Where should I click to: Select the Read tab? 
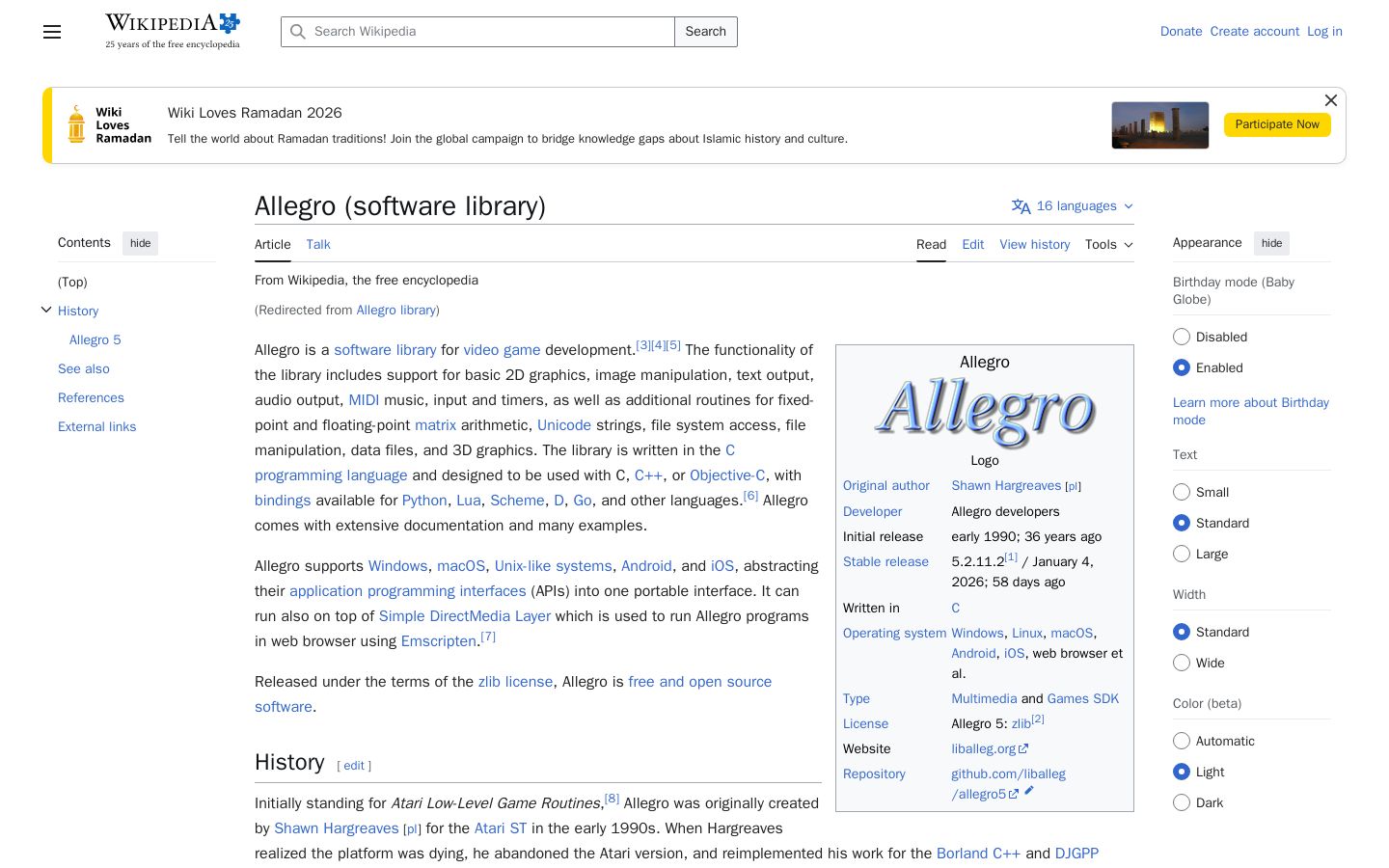[931, 245]
